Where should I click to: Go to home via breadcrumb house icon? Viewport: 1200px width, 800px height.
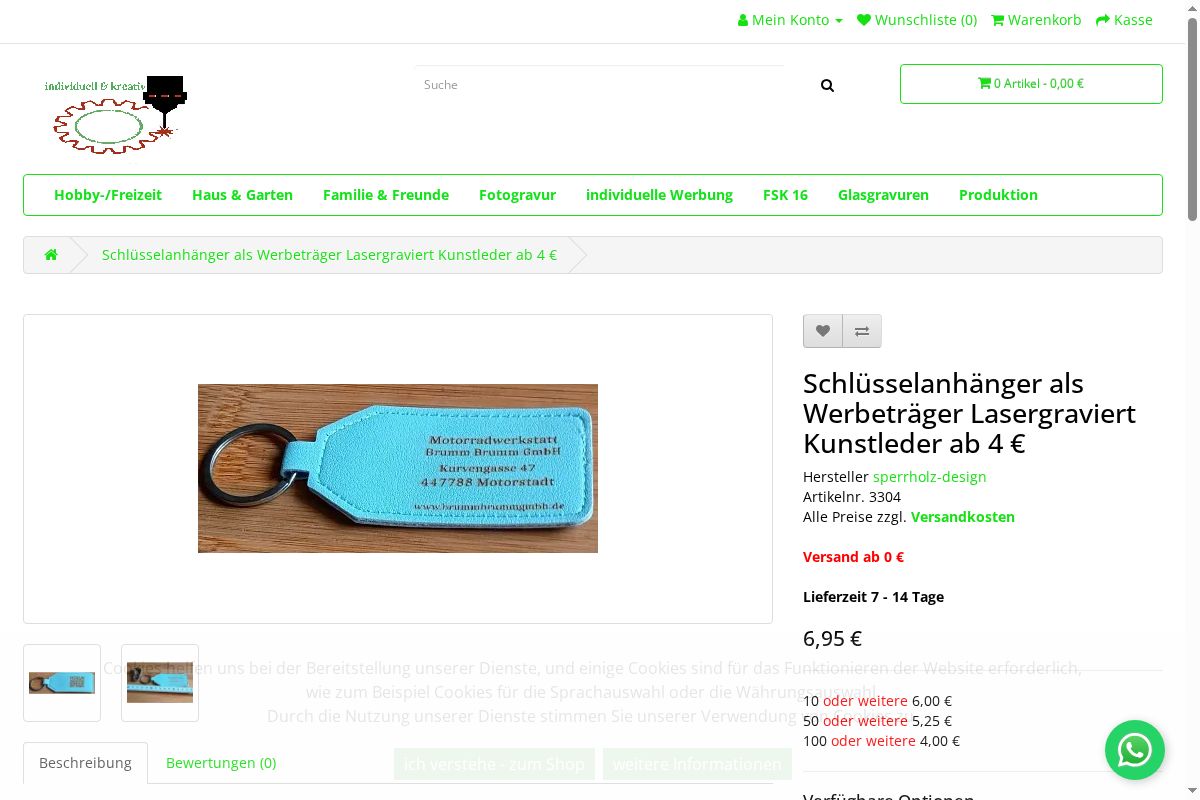[x=51, y=254]
